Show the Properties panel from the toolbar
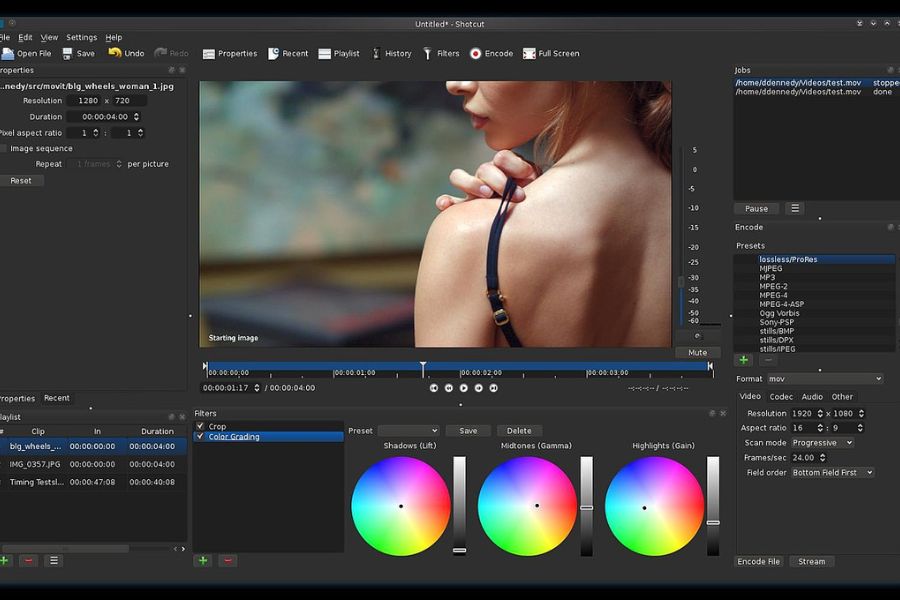This screenshot has width=900, height=600. (x=230, y=53)
